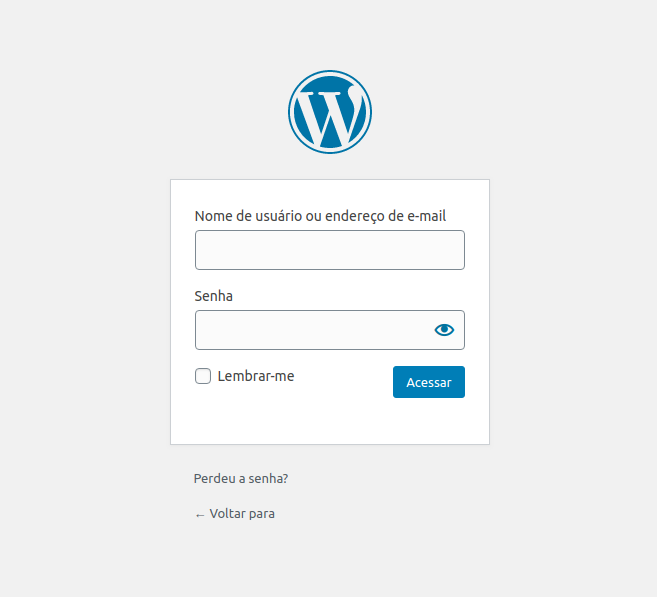
Task: Go to wordpress.org via the blue W logo
Action: pos(330,112)
